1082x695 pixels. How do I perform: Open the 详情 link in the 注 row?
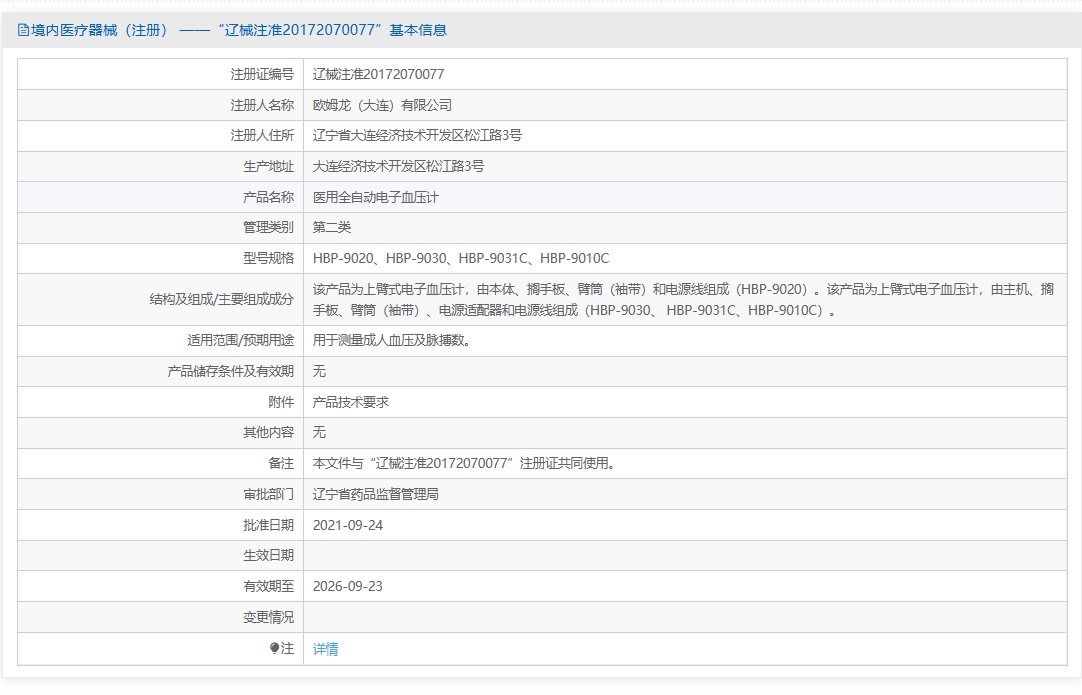(325, 649)
